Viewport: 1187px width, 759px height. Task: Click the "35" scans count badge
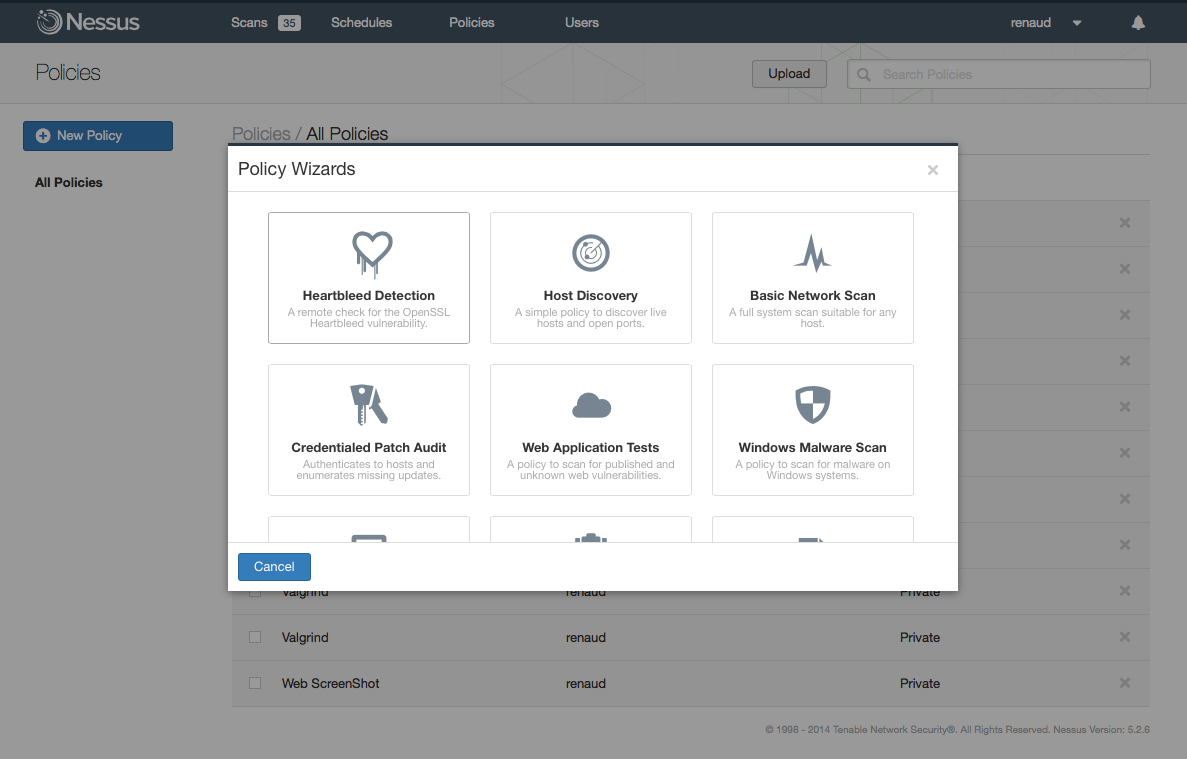289,23
